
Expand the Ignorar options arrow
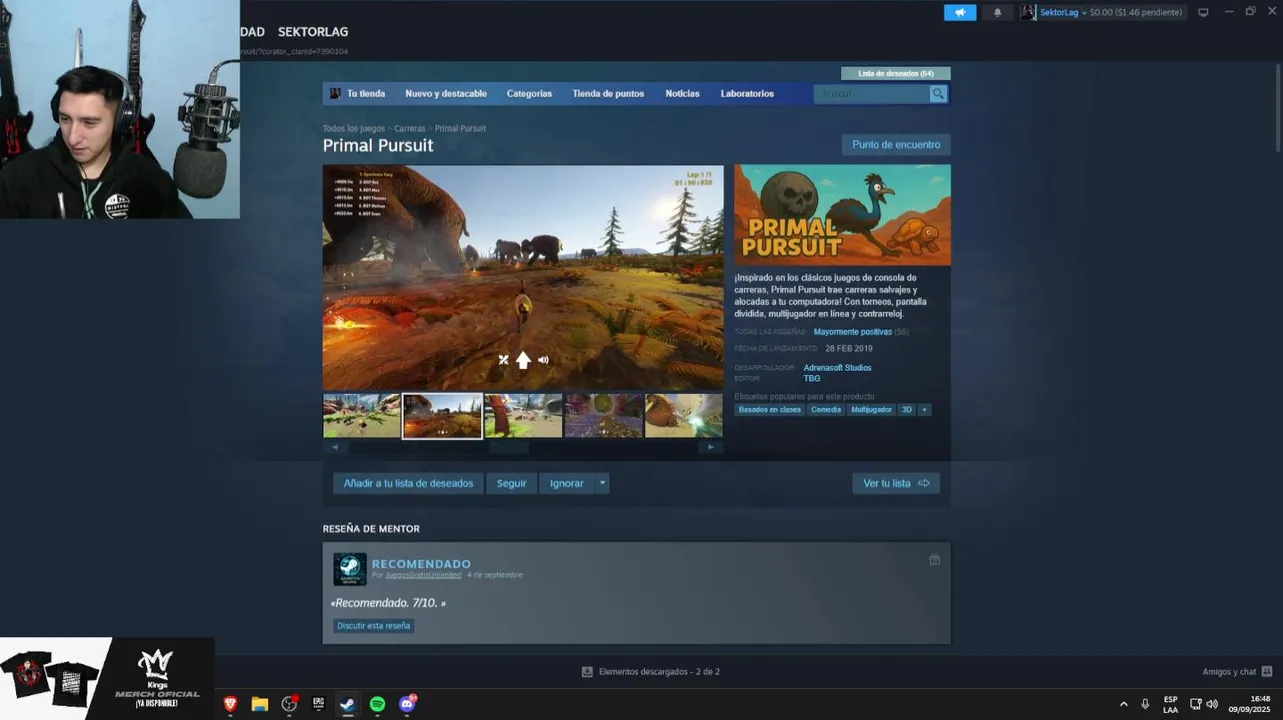pos(602,483)
